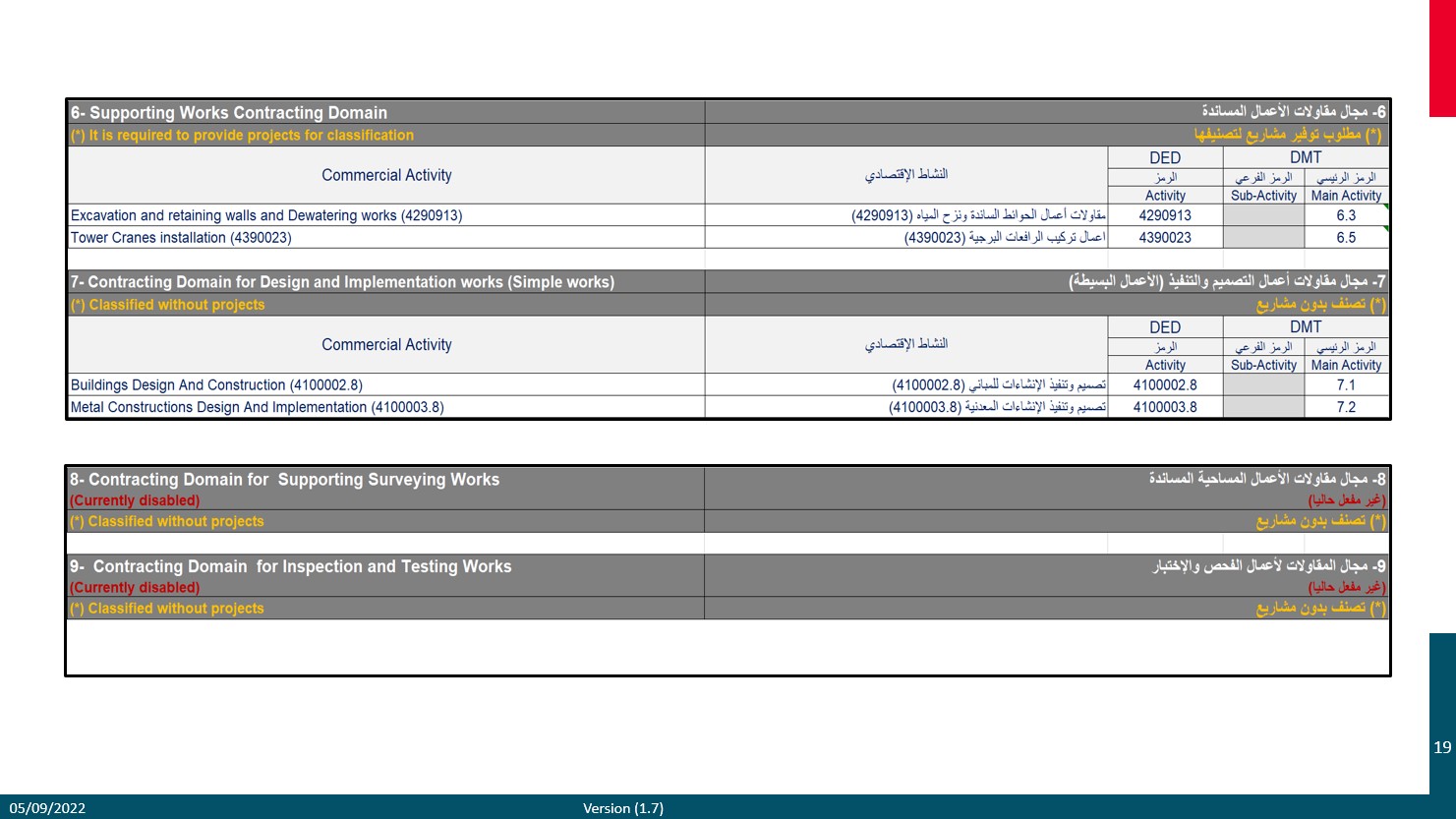Click the Supporting Works Contracting Domain heading
This screenshot has width=1456, height=819.
[x=229, y=113]
